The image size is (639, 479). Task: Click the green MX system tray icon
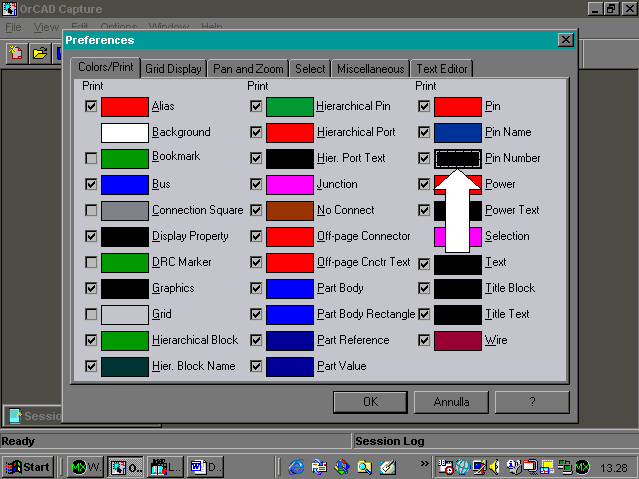click(x=582, y=467)
